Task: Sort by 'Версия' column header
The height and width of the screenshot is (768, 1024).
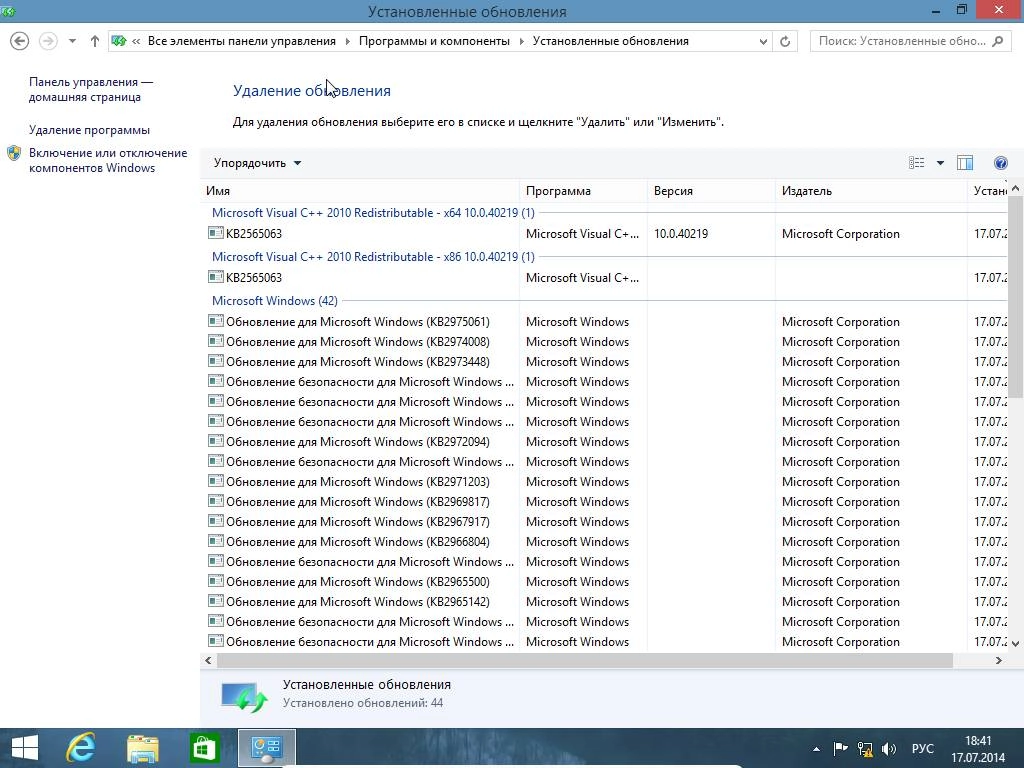Action: pyautogui.click(x=711, y=191)
